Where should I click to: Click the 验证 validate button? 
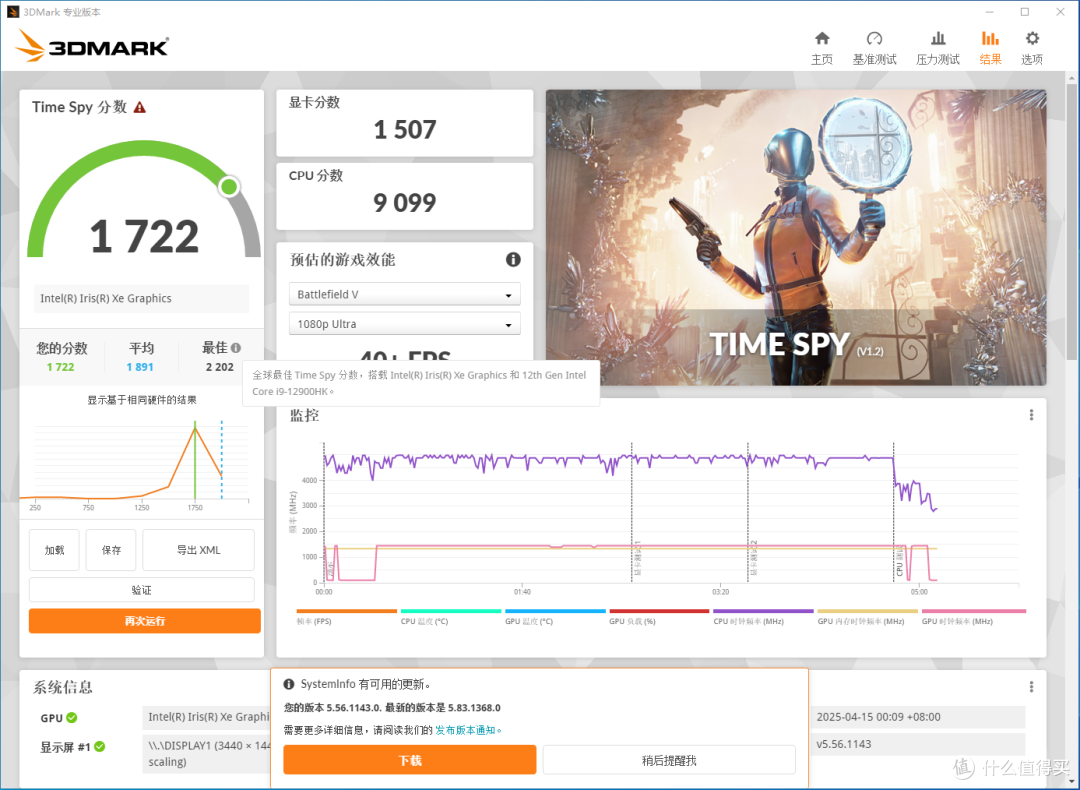pos(141,590)
